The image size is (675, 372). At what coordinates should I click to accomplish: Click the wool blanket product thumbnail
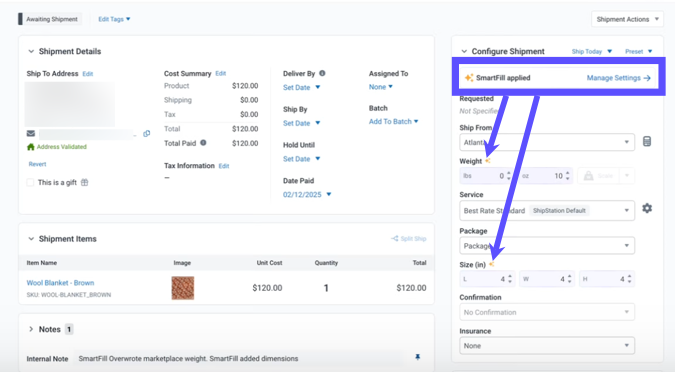(183, 288)
